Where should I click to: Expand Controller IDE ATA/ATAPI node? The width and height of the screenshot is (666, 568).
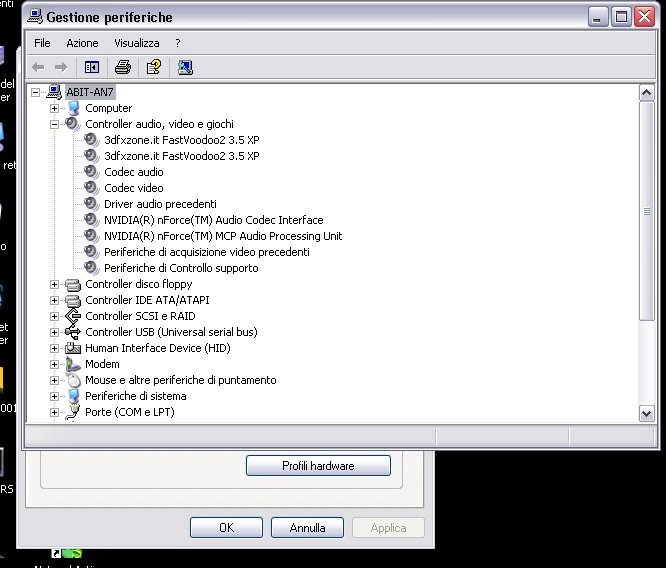point(54,300)
